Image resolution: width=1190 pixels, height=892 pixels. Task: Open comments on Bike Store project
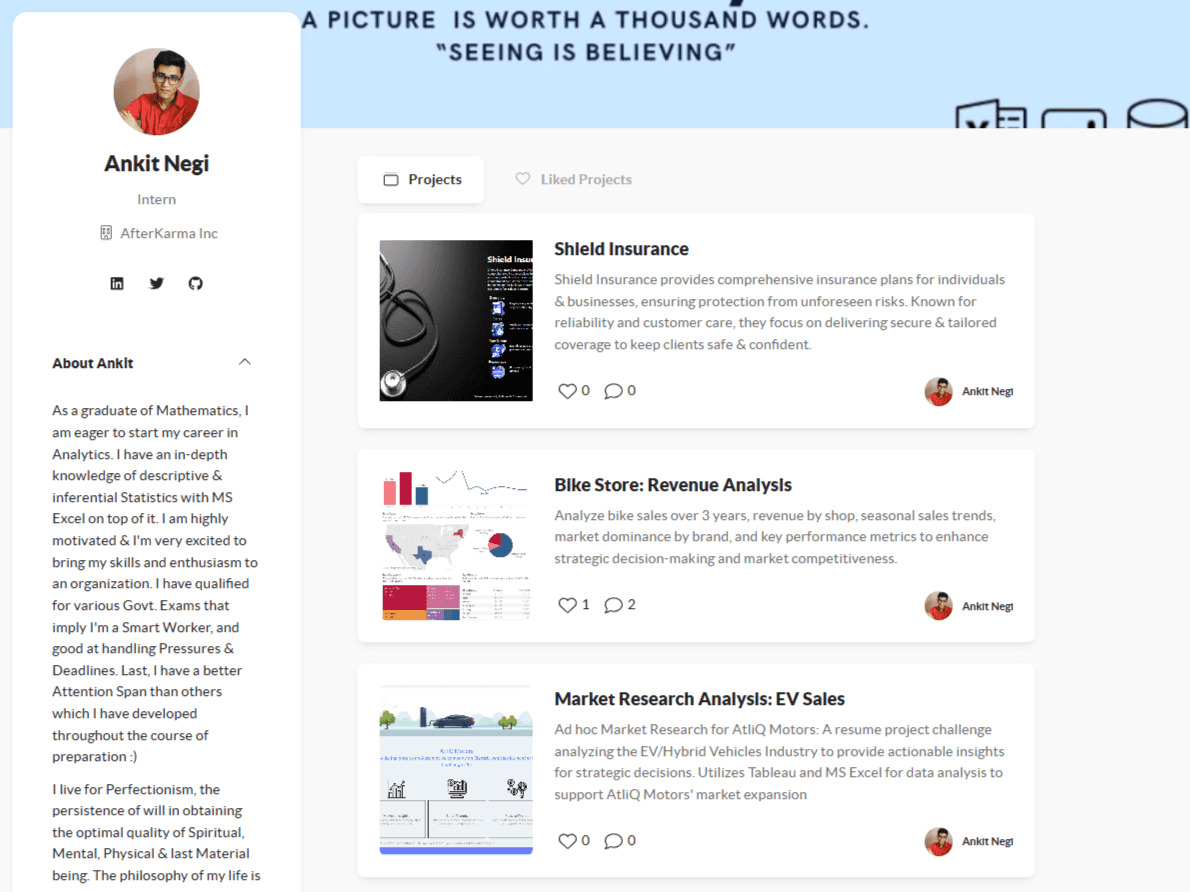click(x=613, y=605)
